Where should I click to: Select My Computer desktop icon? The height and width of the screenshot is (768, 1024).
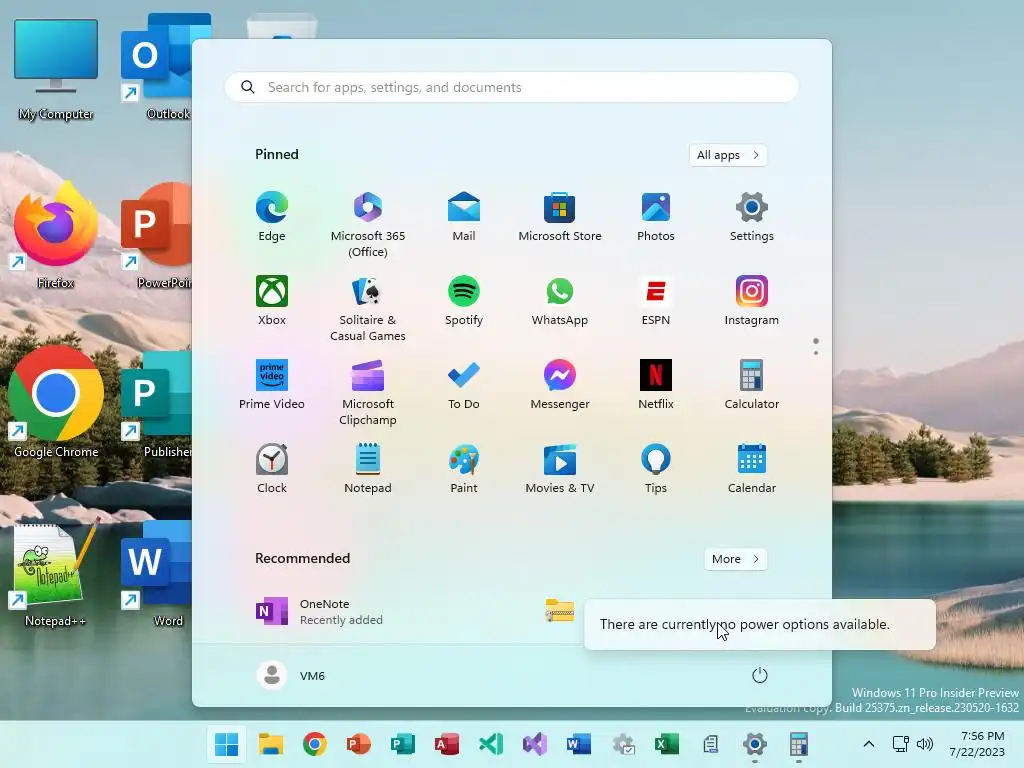tap(56, 69)
